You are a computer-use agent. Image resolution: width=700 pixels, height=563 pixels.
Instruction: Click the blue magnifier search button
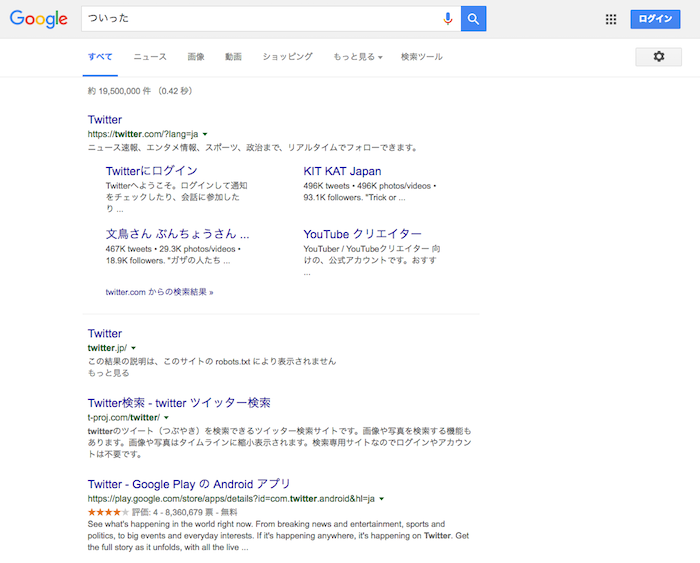tap(473, 19)
